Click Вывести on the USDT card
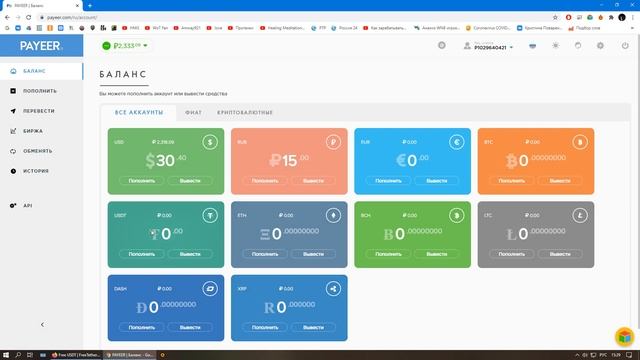 [190, 254]
